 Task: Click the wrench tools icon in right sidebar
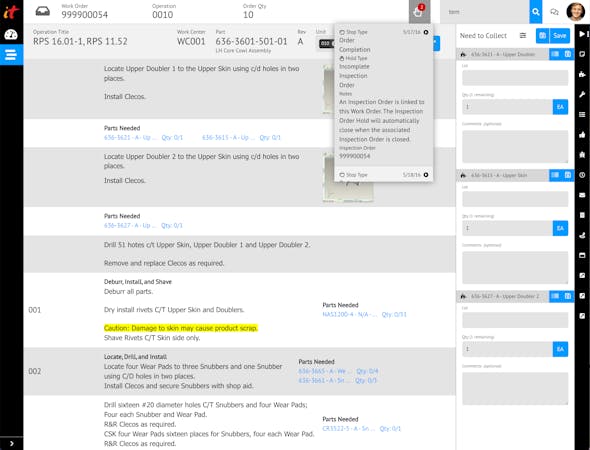pyautogui.click(x=582, y=94)
